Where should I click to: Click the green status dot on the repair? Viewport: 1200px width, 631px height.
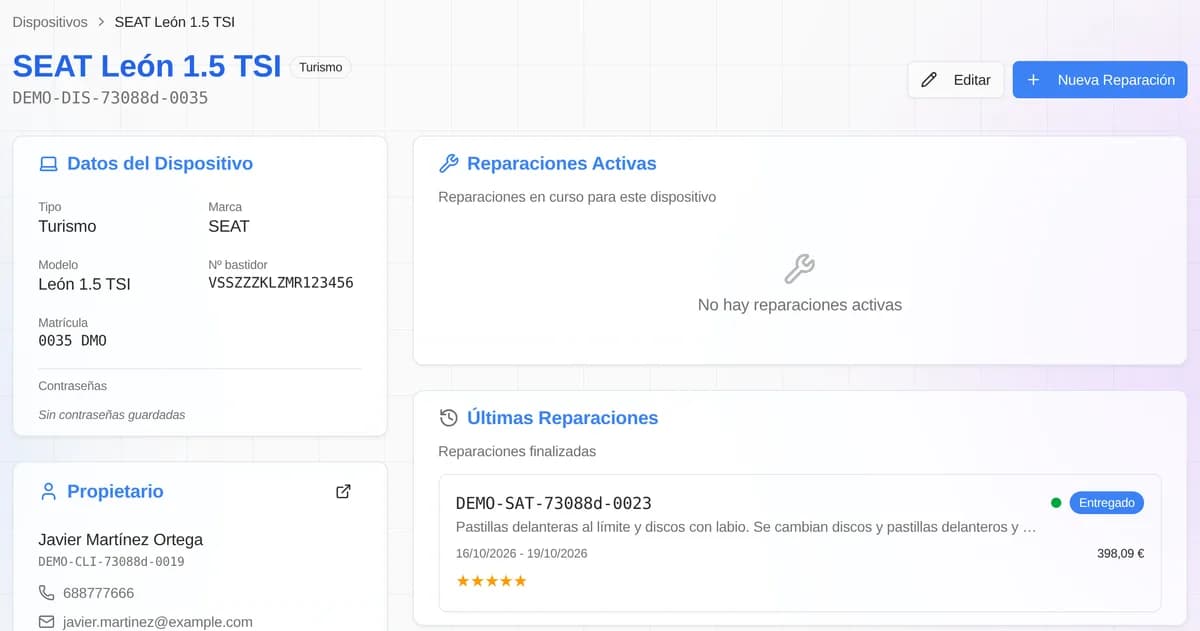pyautogui.click(x=1056, y=503)
